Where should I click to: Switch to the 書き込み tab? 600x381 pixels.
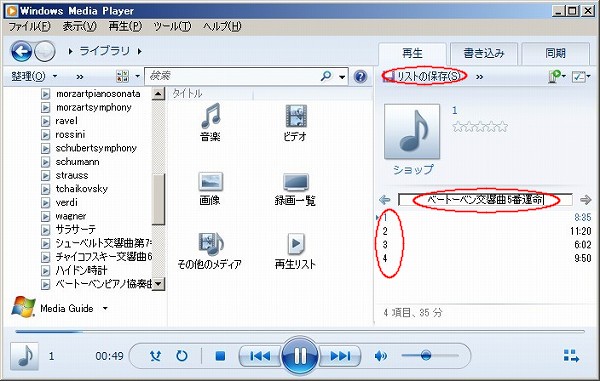click(484, 53)
